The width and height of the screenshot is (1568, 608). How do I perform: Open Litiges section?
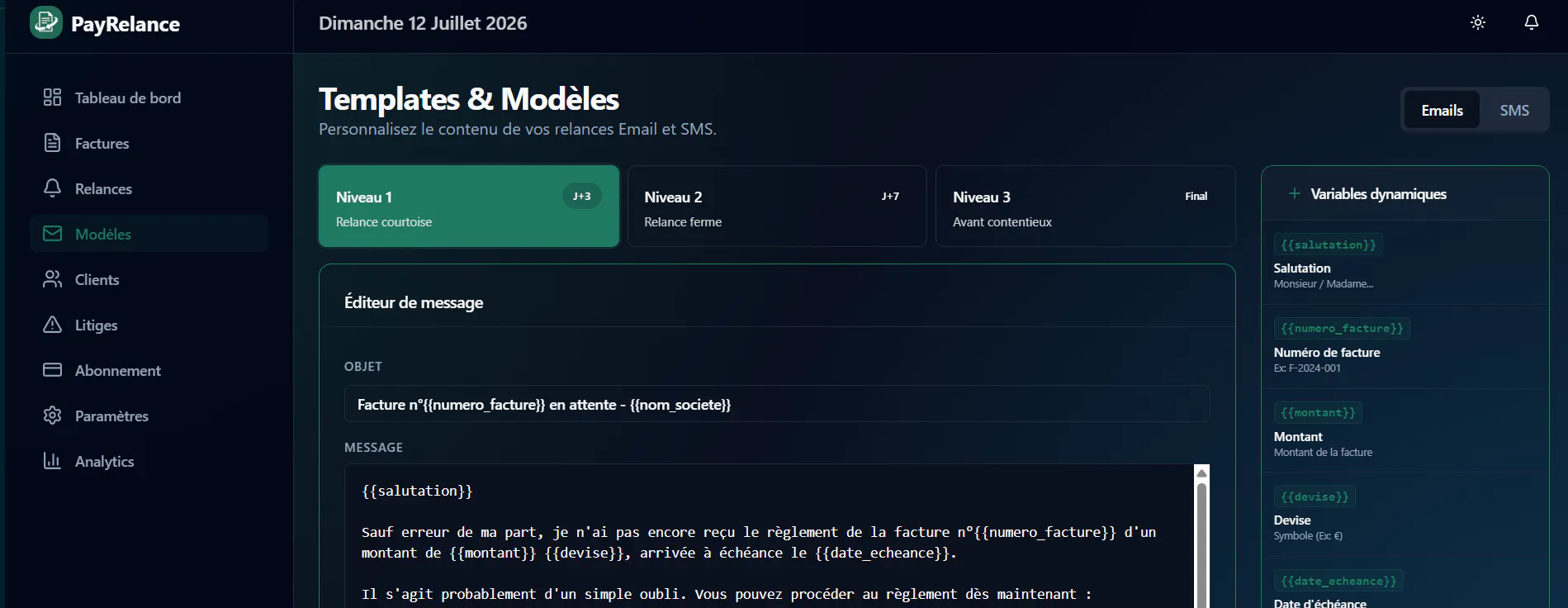pos(149,325)
